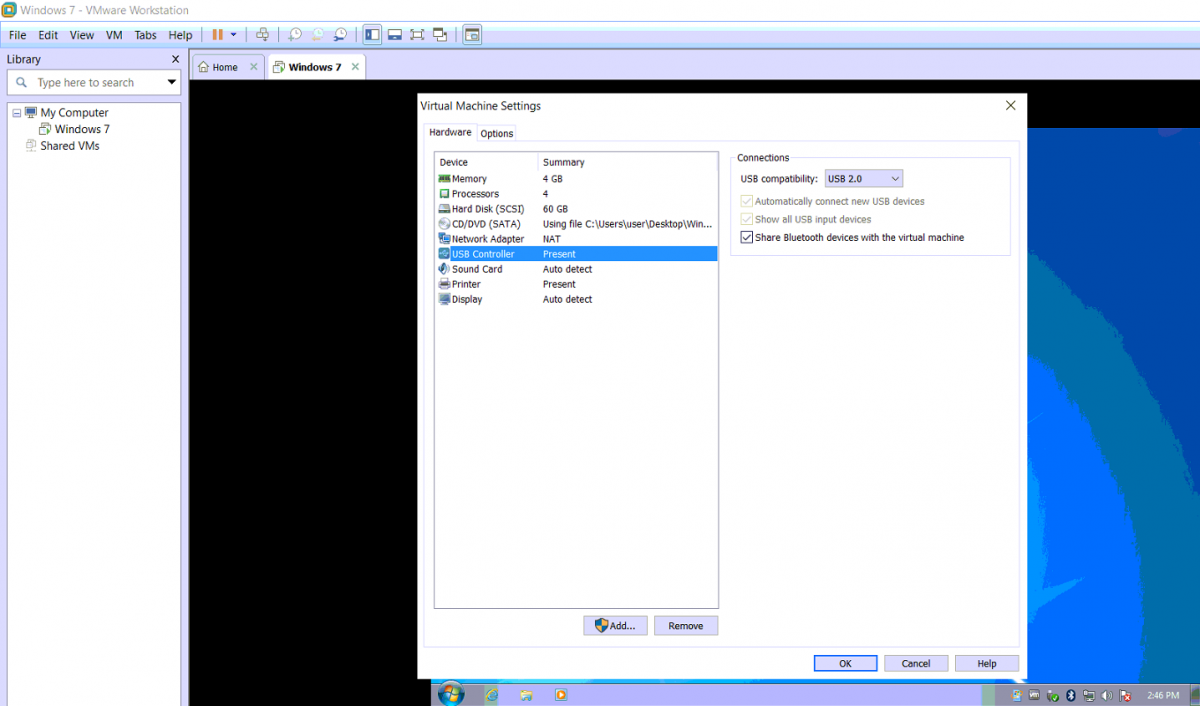Open the guest Windows 7 Start button

450,695
